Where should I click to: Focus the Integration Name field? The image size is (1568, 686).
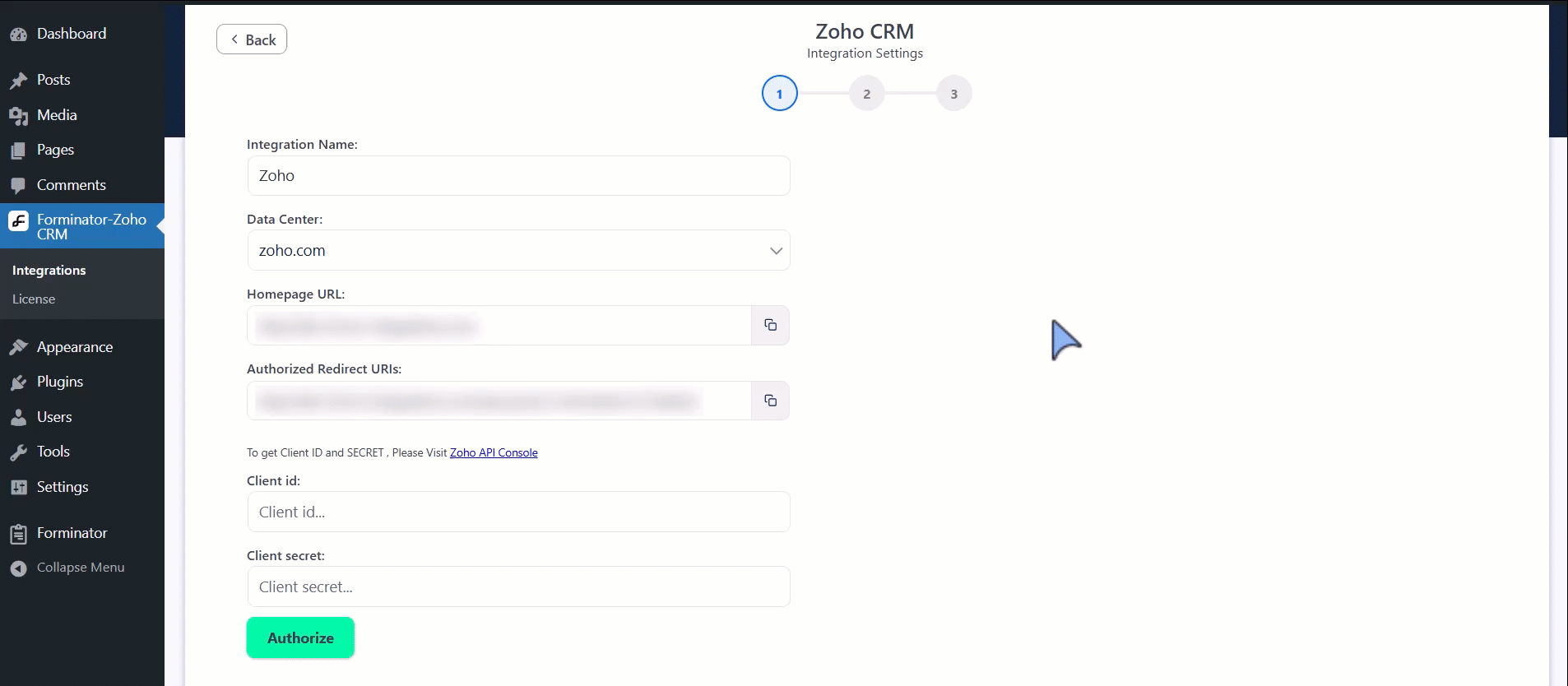518,175
